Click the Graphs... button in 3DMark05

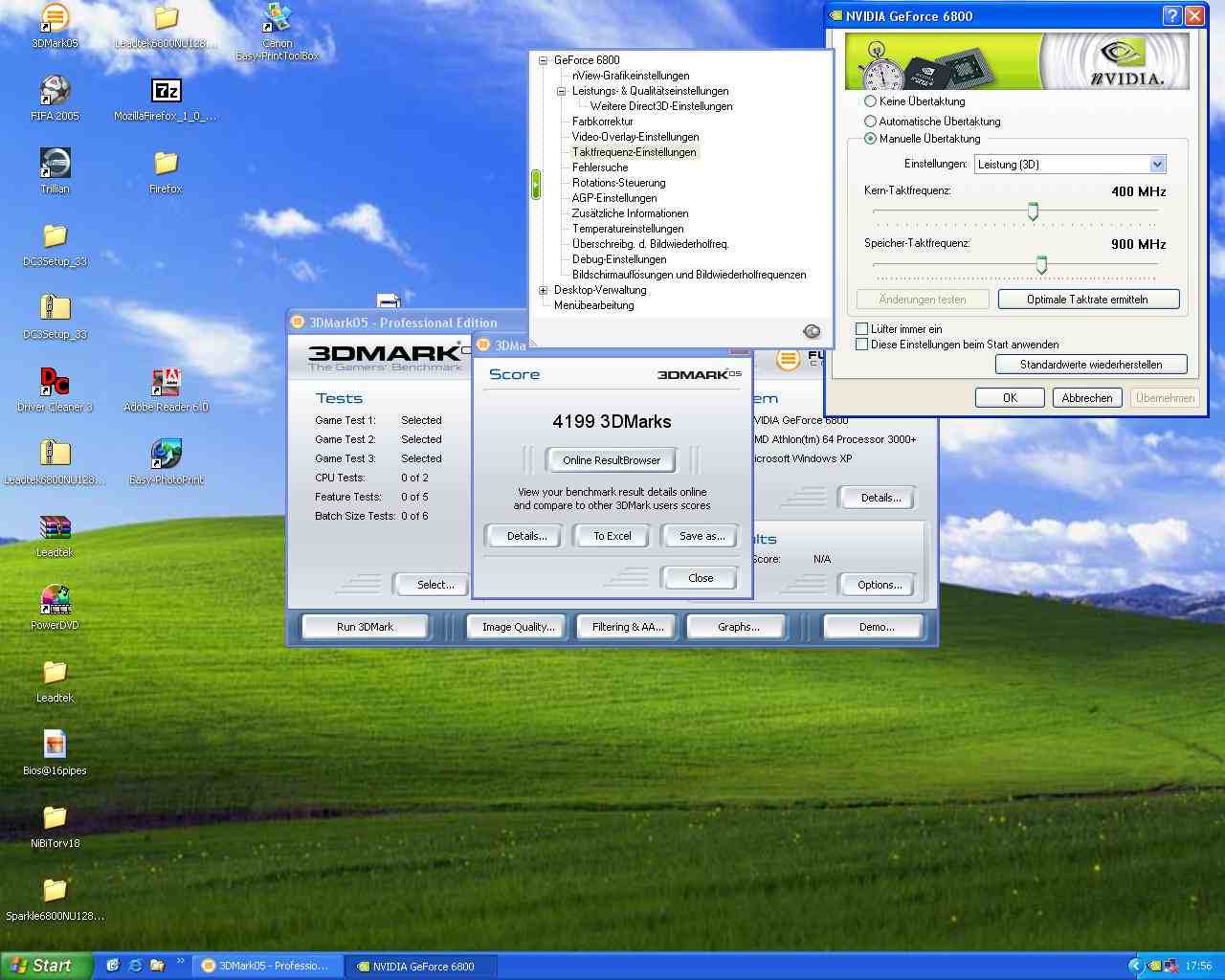pyautogui.click(x=738, y=627)
